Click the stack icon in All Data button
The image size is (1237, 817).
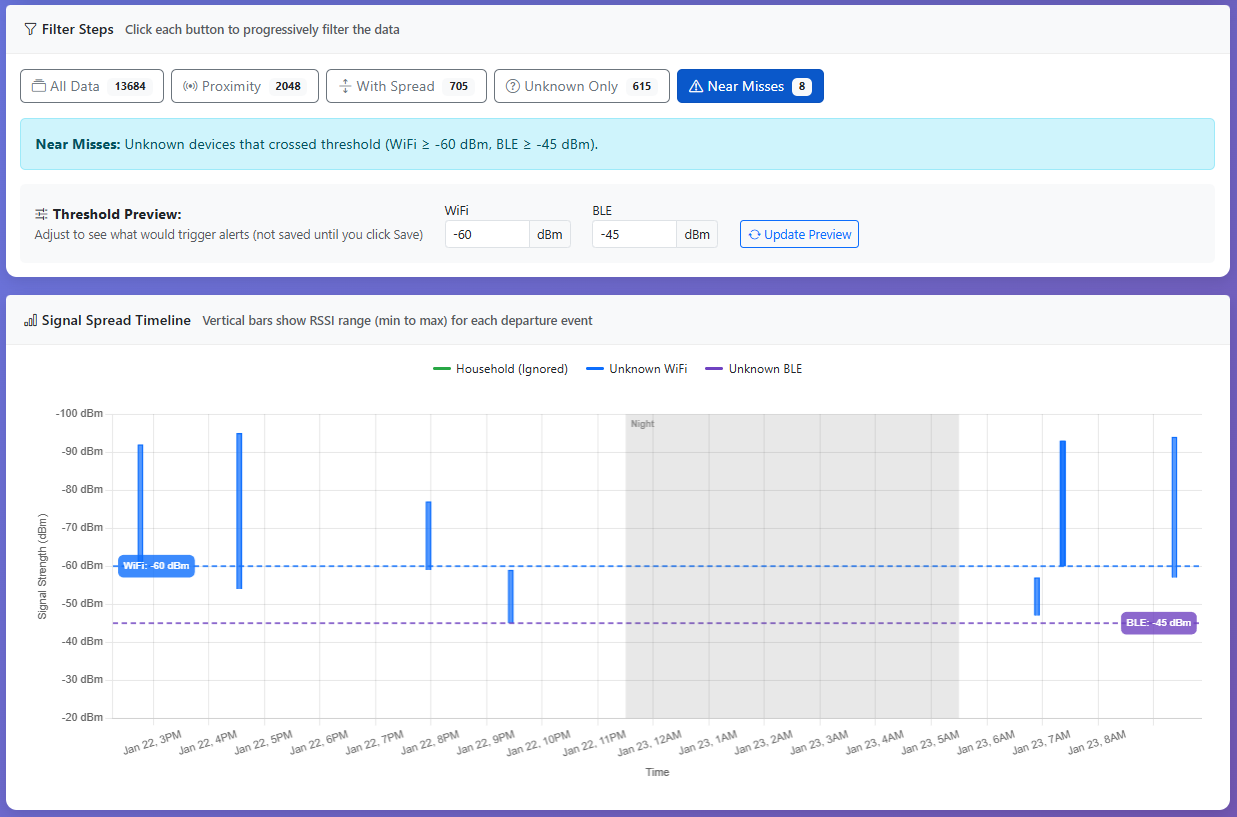[39, 86]
